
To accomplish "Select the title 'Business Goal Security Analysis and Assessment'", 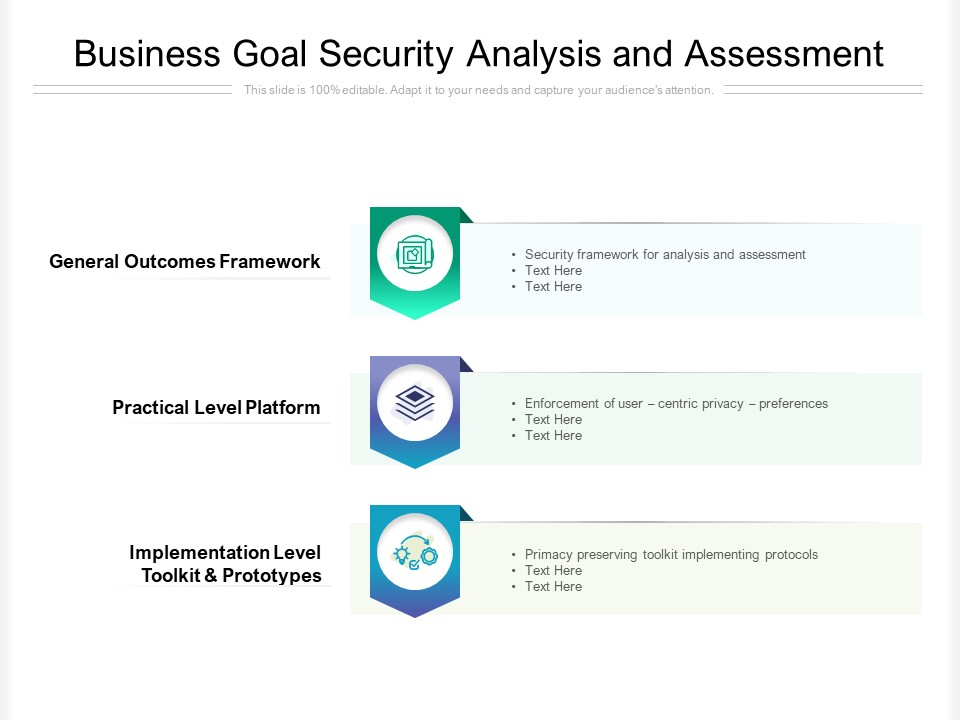I will (x=478, y=54).
